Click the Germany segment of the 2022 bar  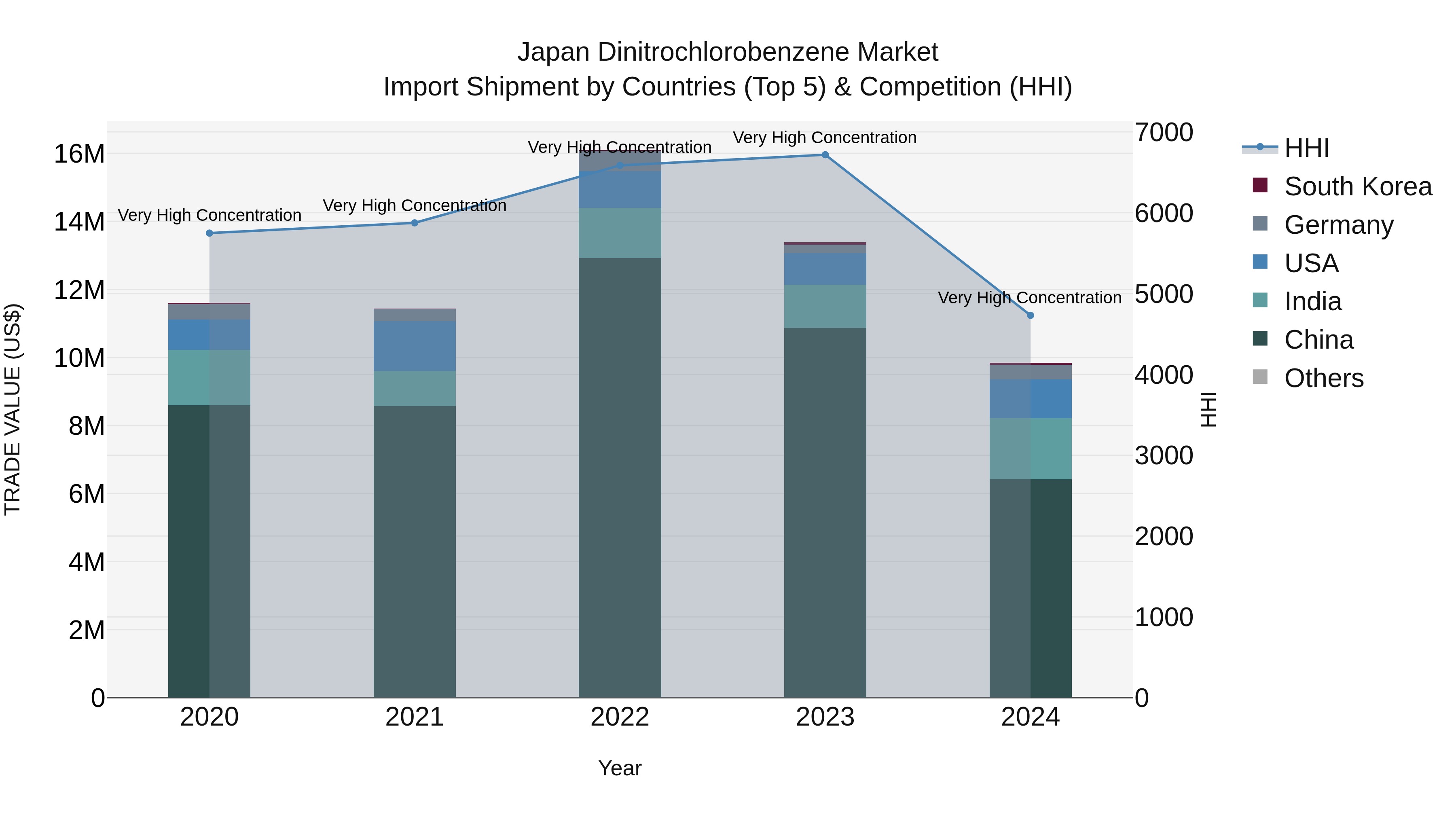click(620, 161)
